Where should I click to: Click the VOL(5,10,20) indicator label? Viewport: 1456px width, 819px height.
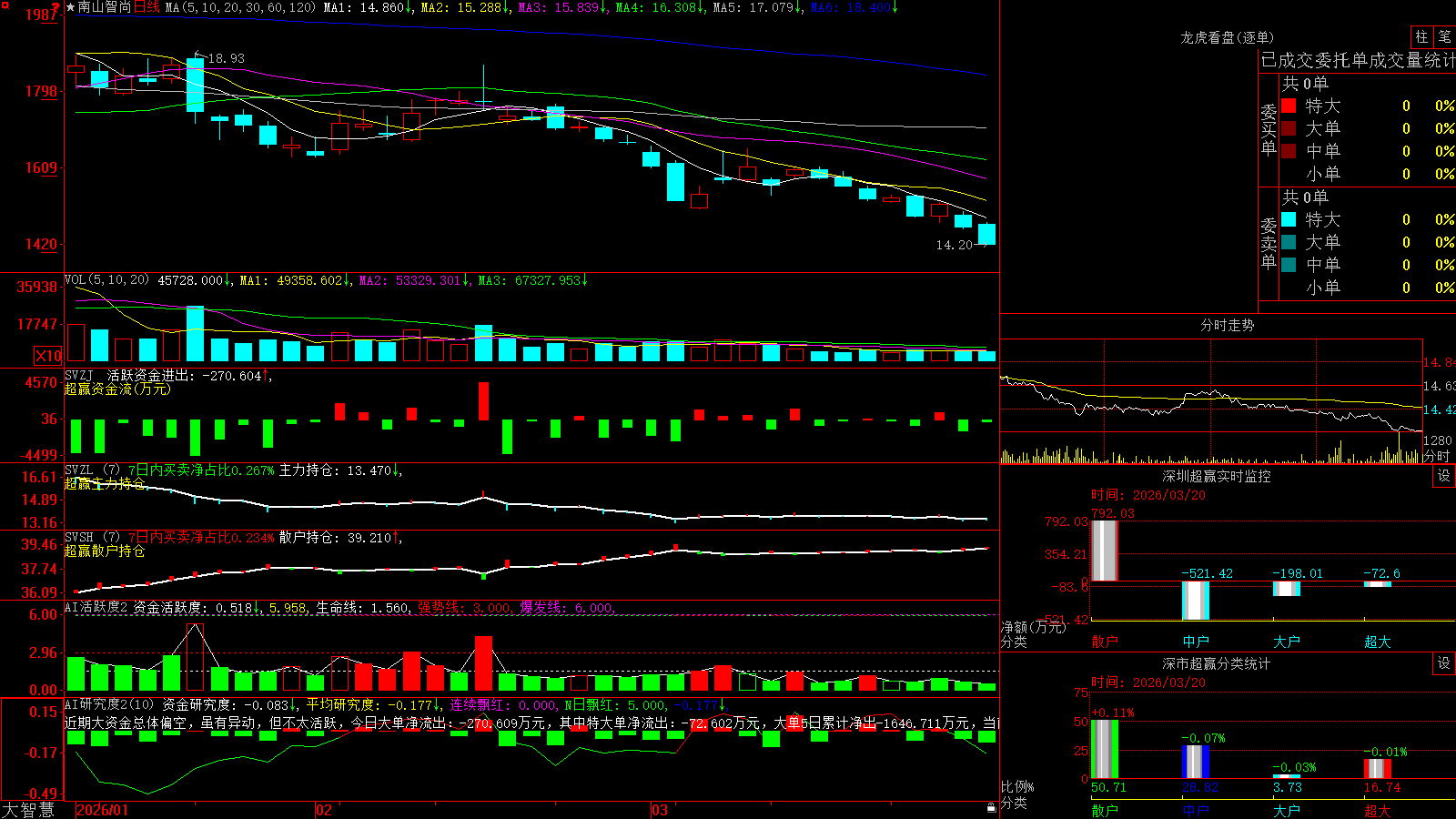tap(106, 279)
